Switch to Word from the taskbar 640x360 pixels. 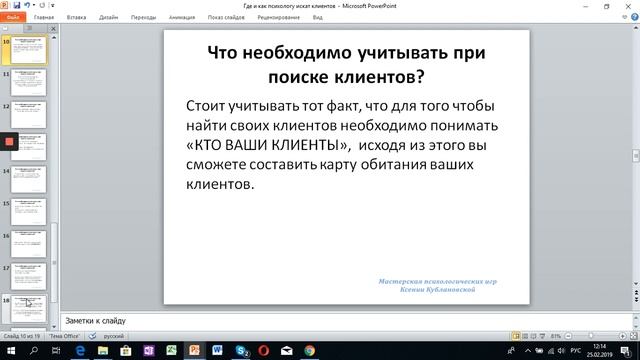(x=217, y=351)
